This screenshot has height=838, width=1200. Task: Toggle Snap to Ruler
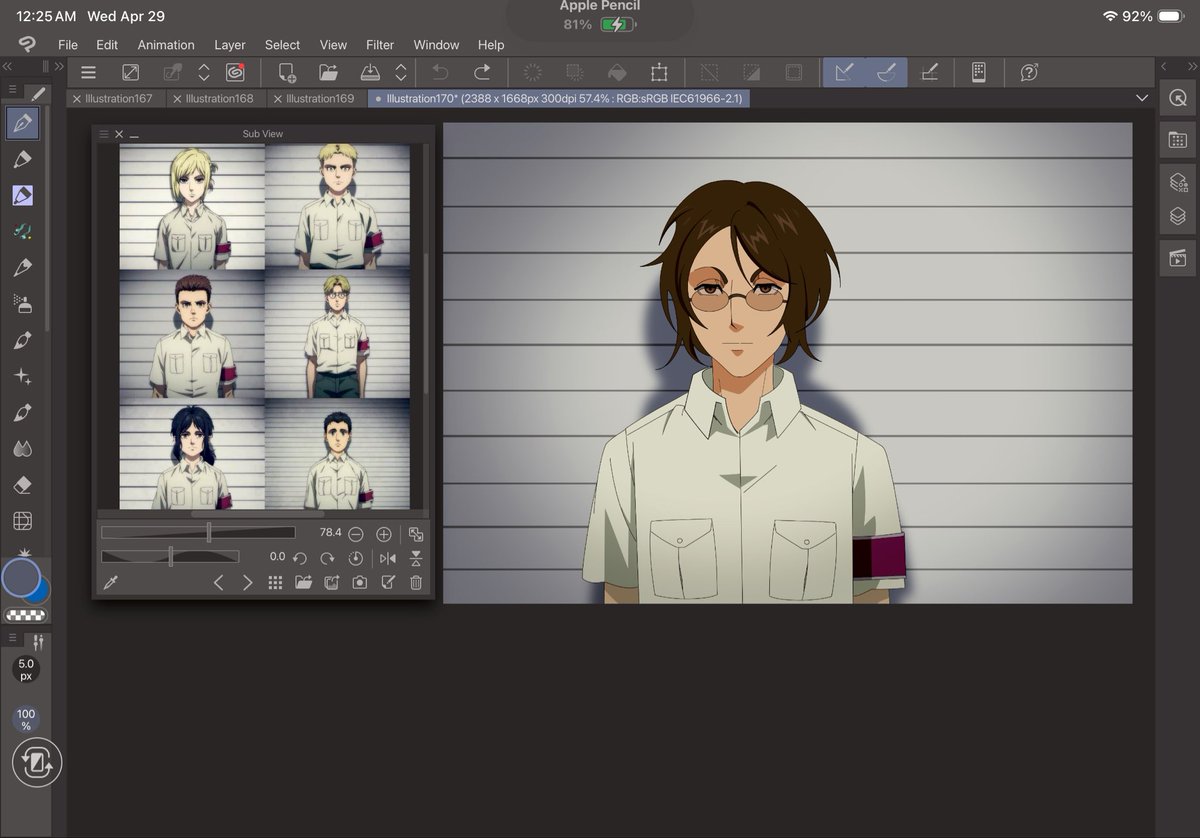click(844, 72)
